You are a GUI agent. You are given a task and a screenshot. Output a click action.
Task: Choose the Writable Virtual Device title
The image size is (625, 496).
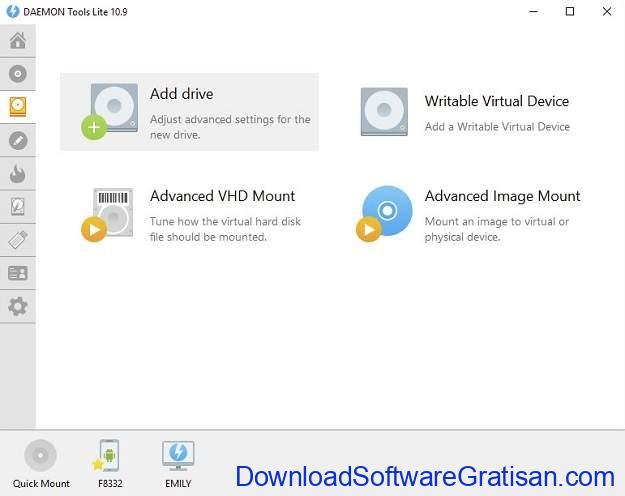(497, 101)
